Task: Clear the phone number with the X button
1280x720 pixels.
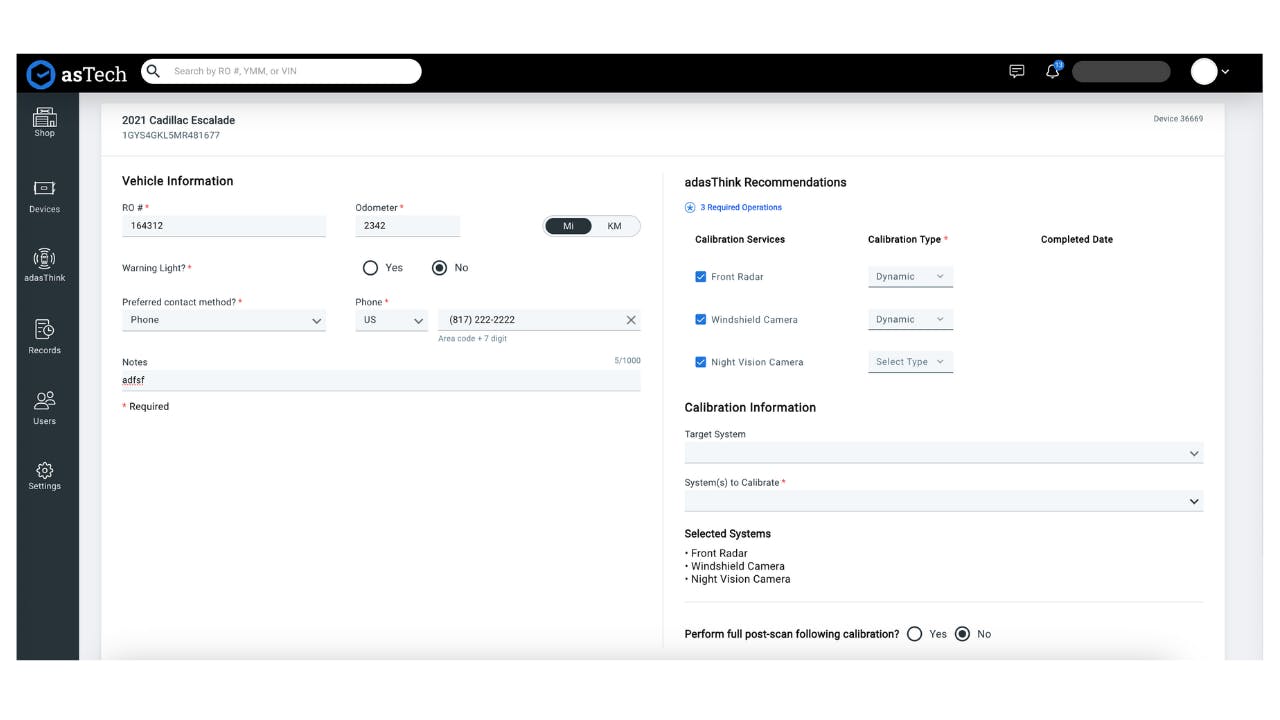Action: [x=630, y=319]
